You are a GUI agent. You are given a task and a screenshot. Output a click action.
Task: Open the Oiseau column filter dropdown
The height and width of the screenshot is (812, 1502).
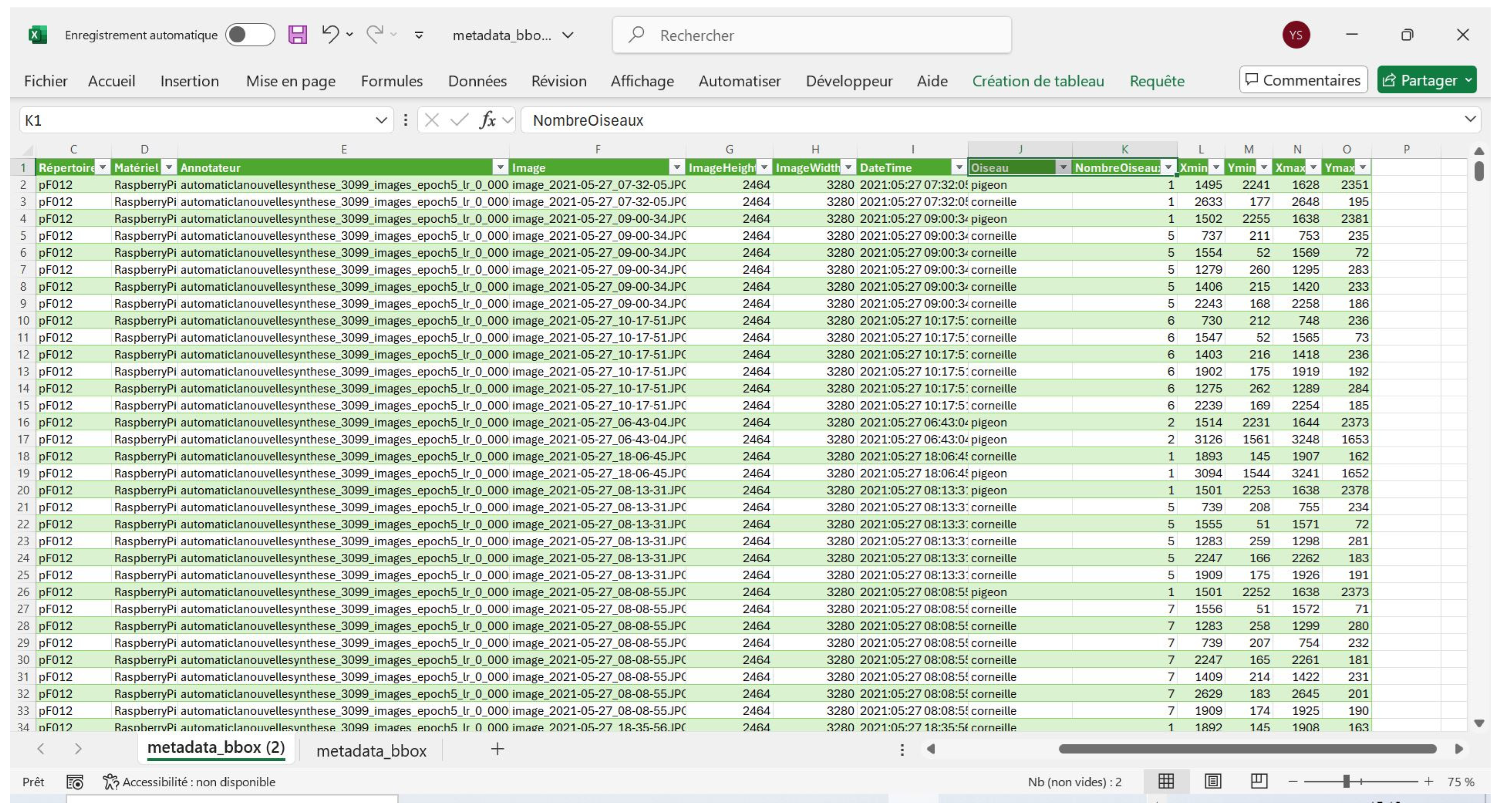(1064, 168)
